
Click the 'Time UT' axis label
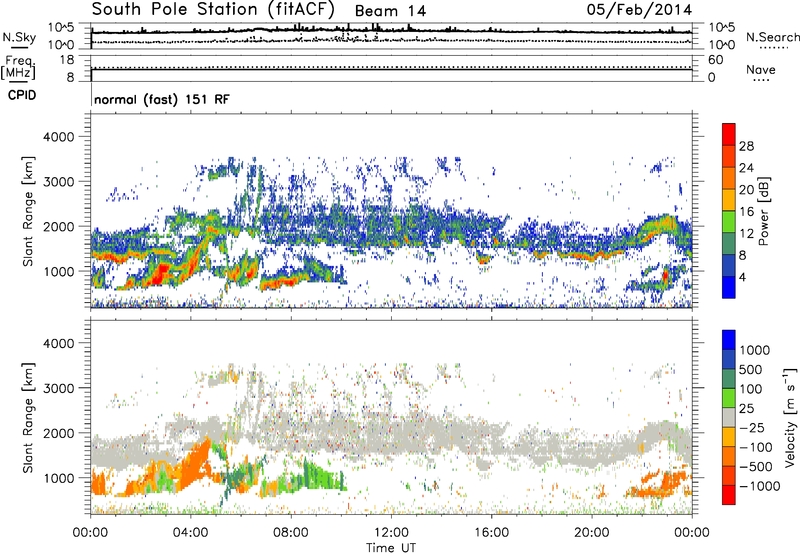coord(391,548)
